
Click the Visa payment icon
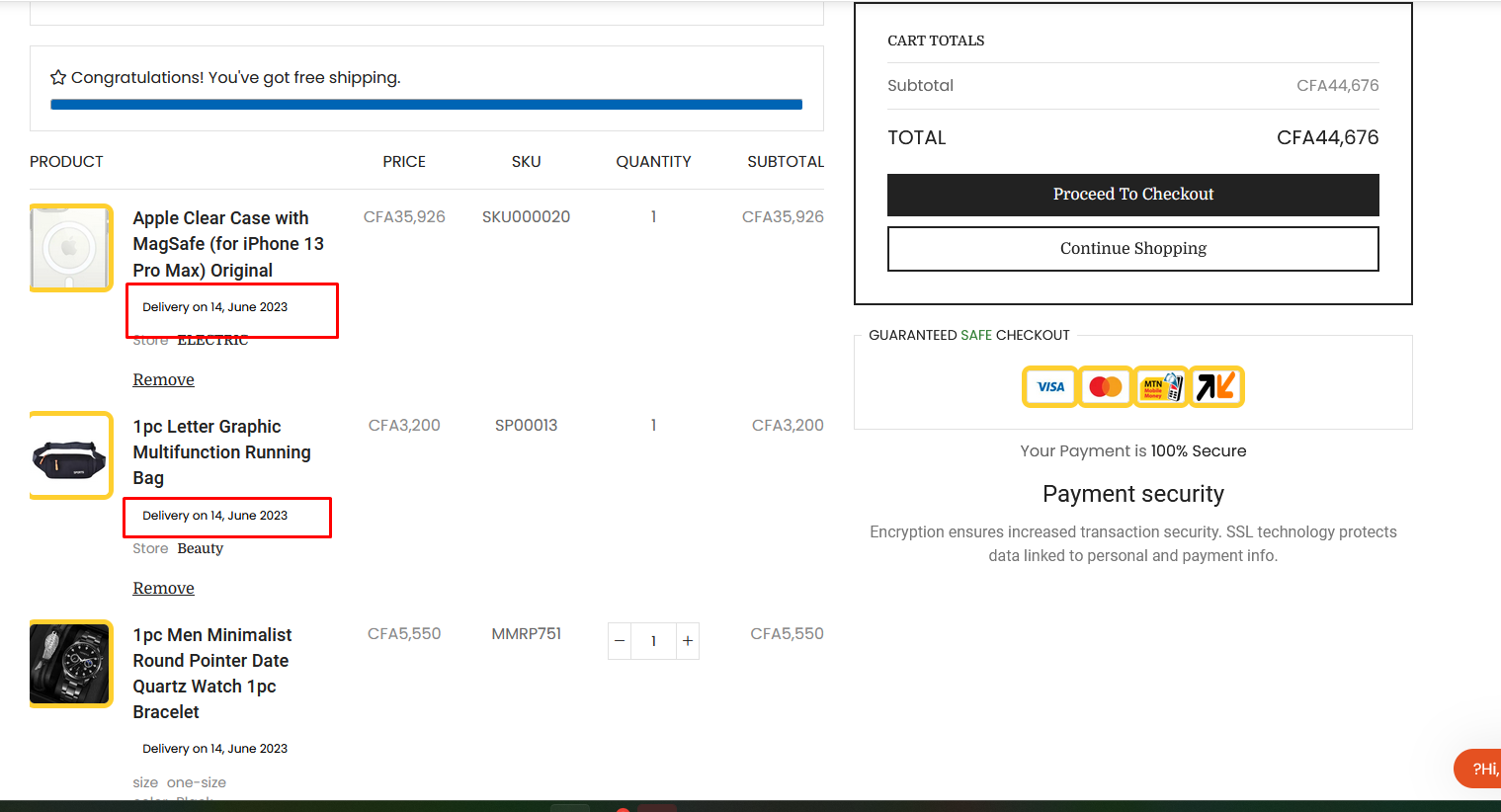[1049, 386]
